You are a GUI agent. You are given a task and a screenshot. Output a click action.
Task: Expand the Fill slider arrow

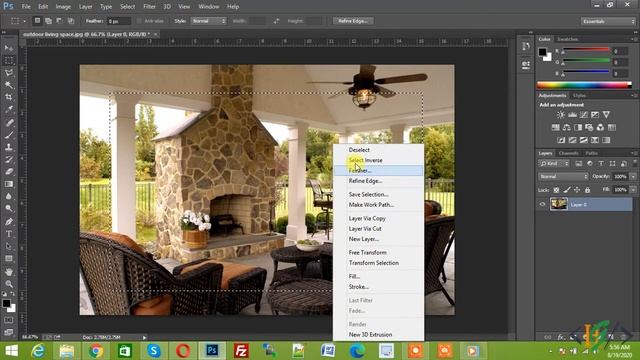click(633, 190)
